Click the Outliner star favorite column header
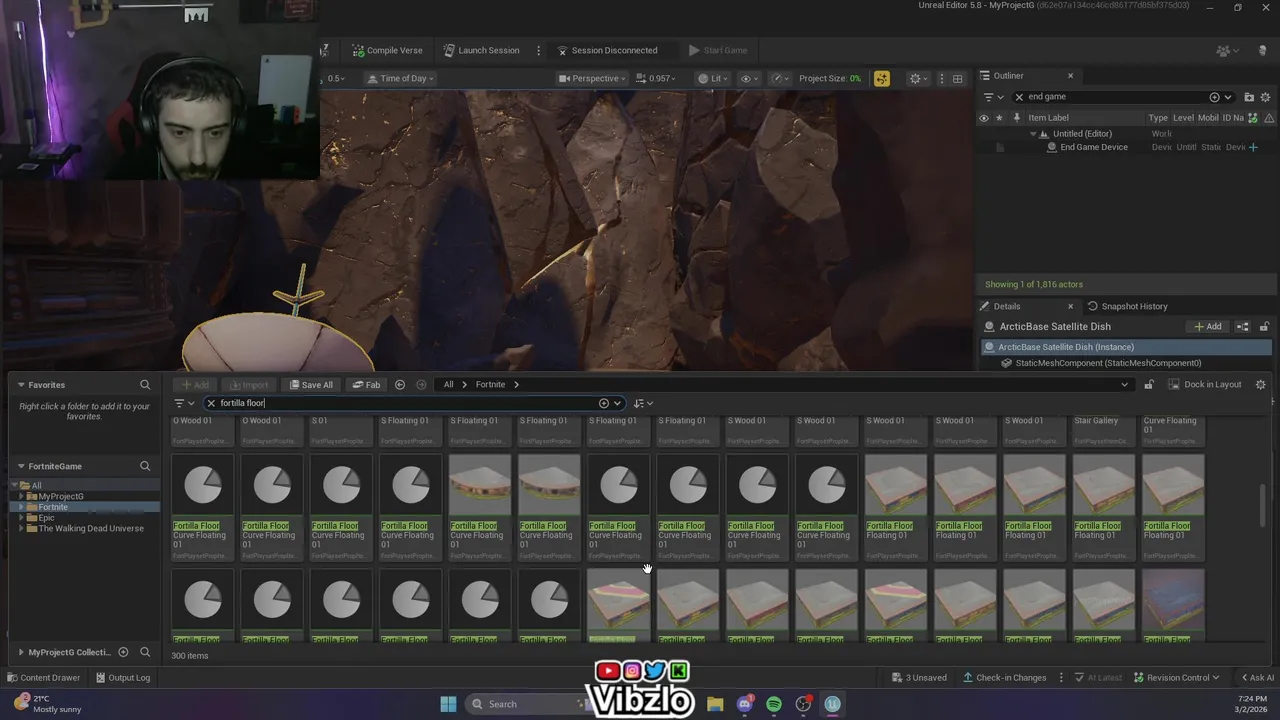 tap(999, 118)
